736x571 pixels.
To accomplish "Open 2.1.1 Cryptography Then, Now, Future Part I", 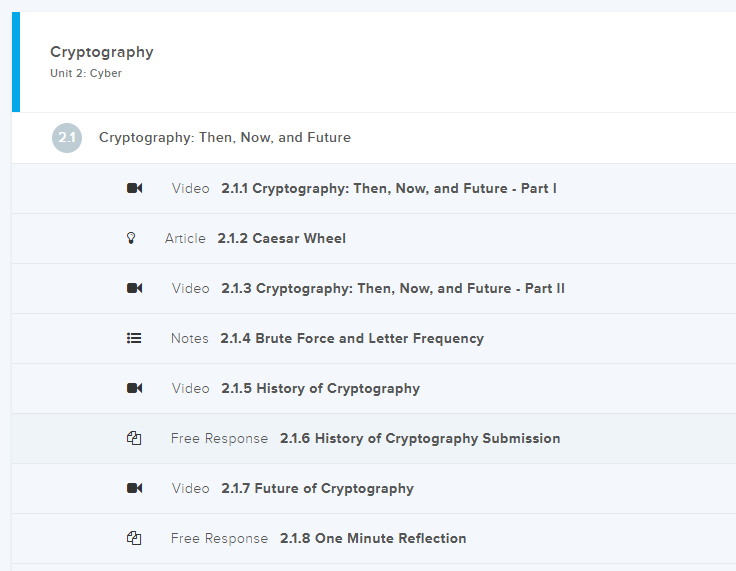I will tap(389, 188).
